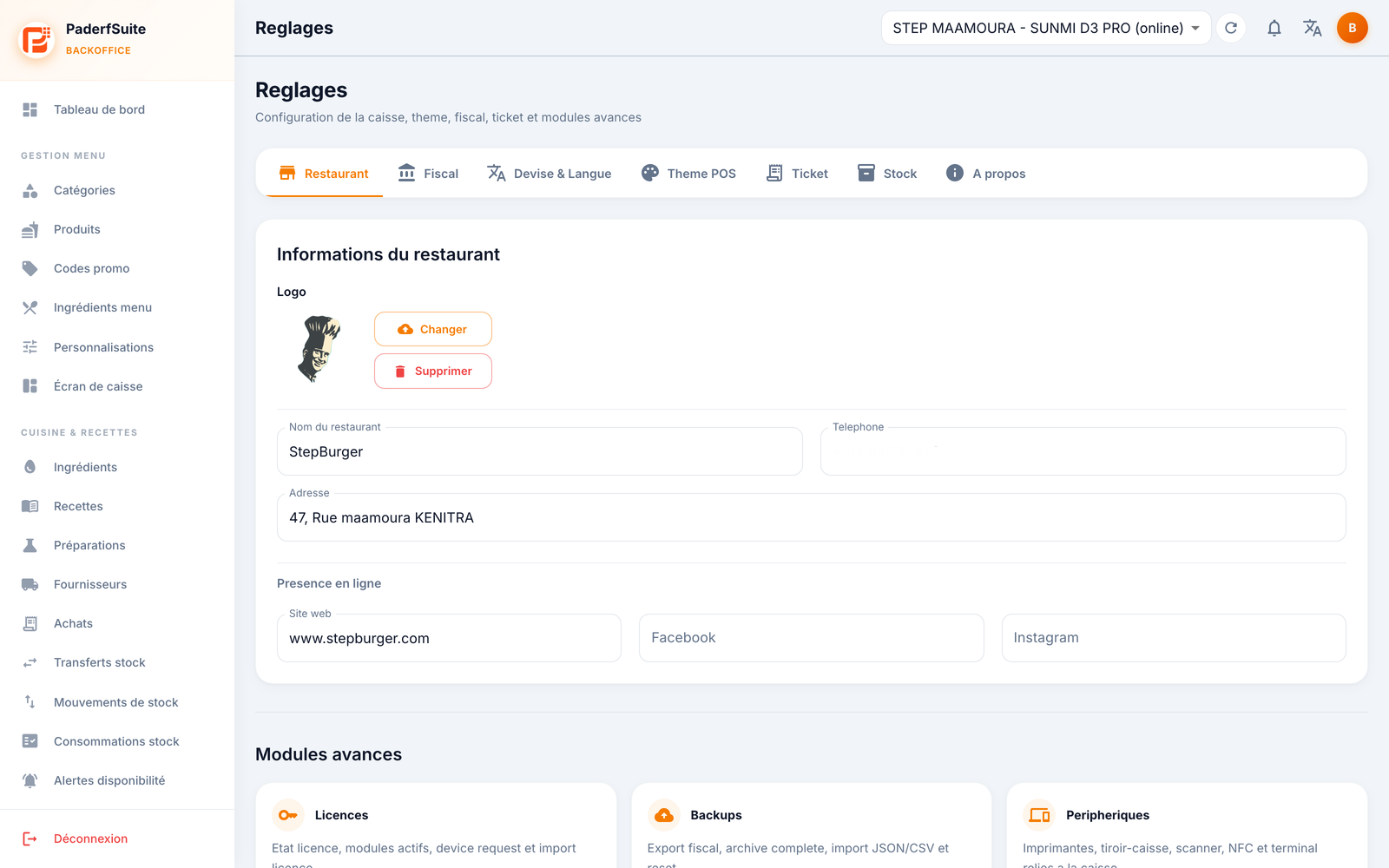1389x868 pixels.
Task: Click the Écran de caisse icon
Action: coord(30,386)
